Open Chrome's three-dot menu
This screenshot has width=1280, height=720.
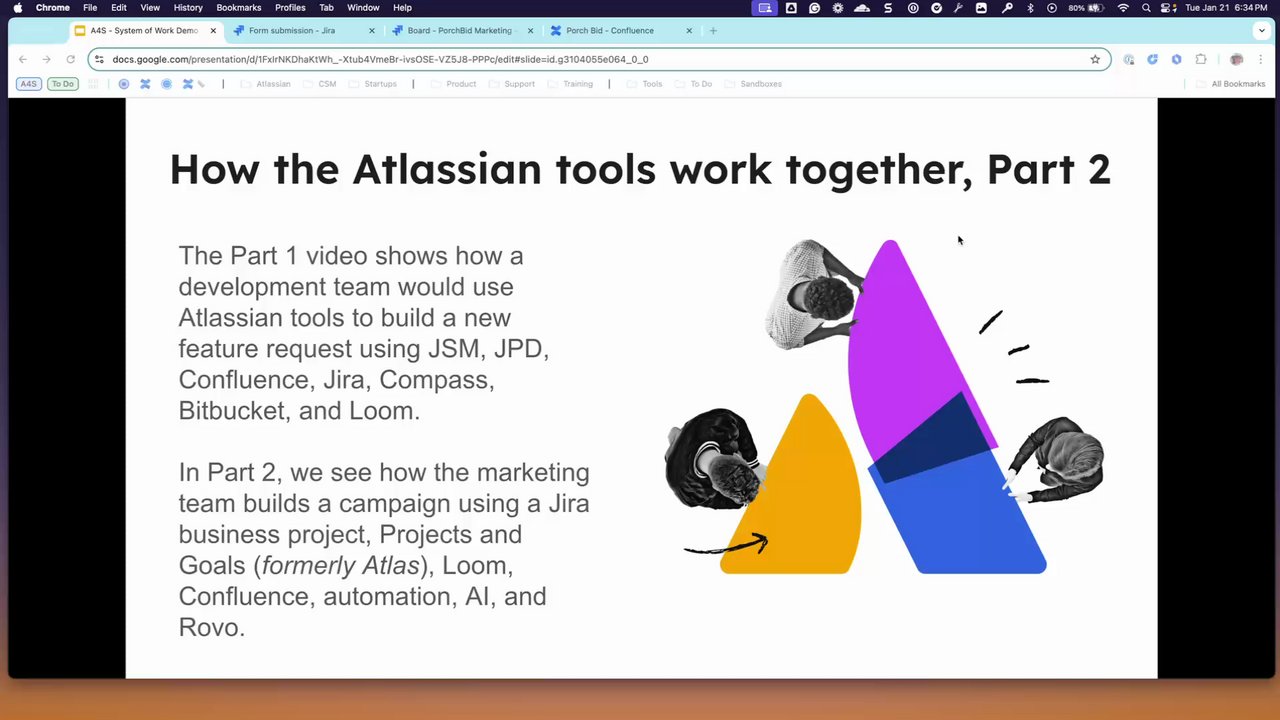[1260, 59]
